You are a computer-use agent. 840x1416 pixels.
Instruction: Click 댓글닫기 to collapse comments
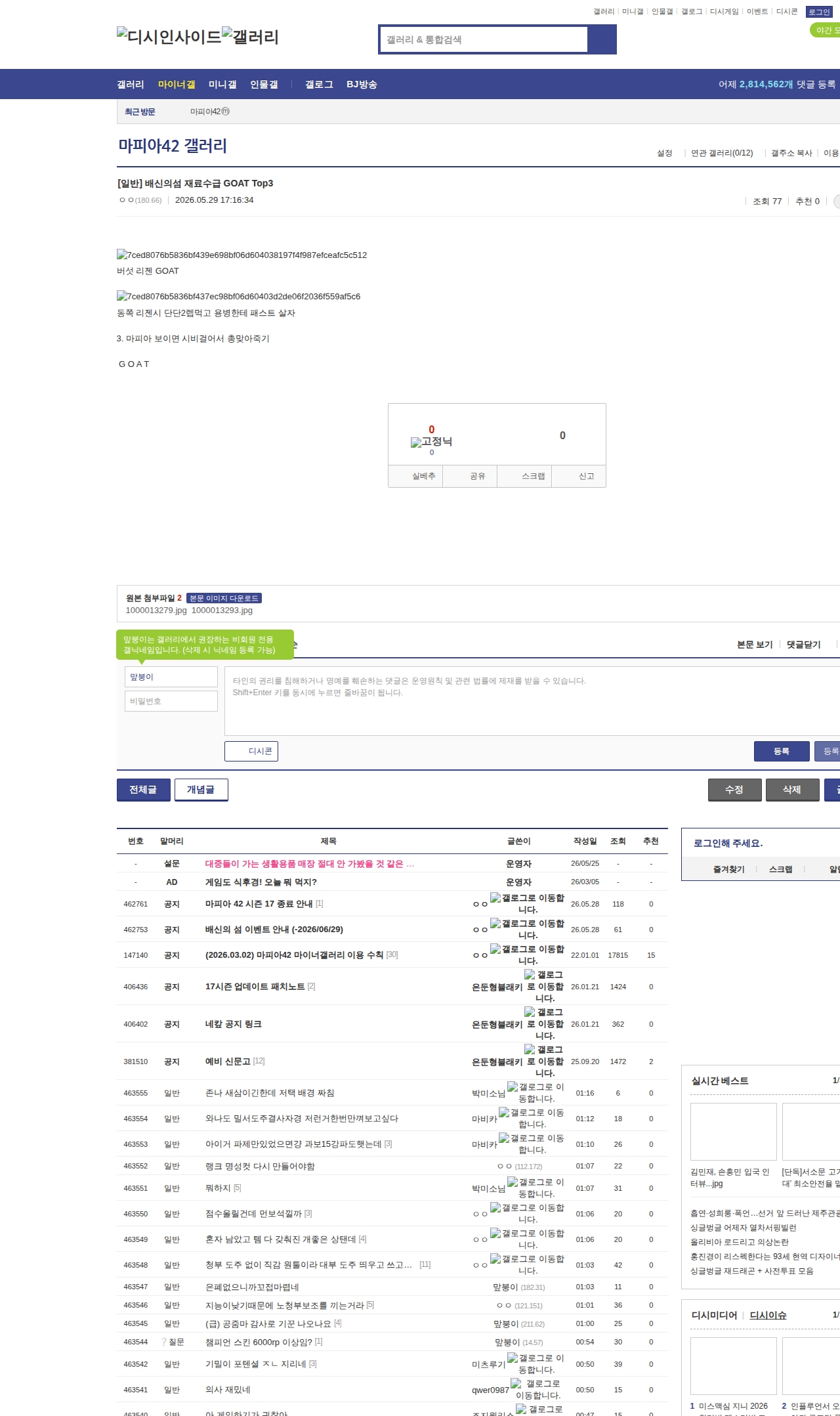pos(804,645)
